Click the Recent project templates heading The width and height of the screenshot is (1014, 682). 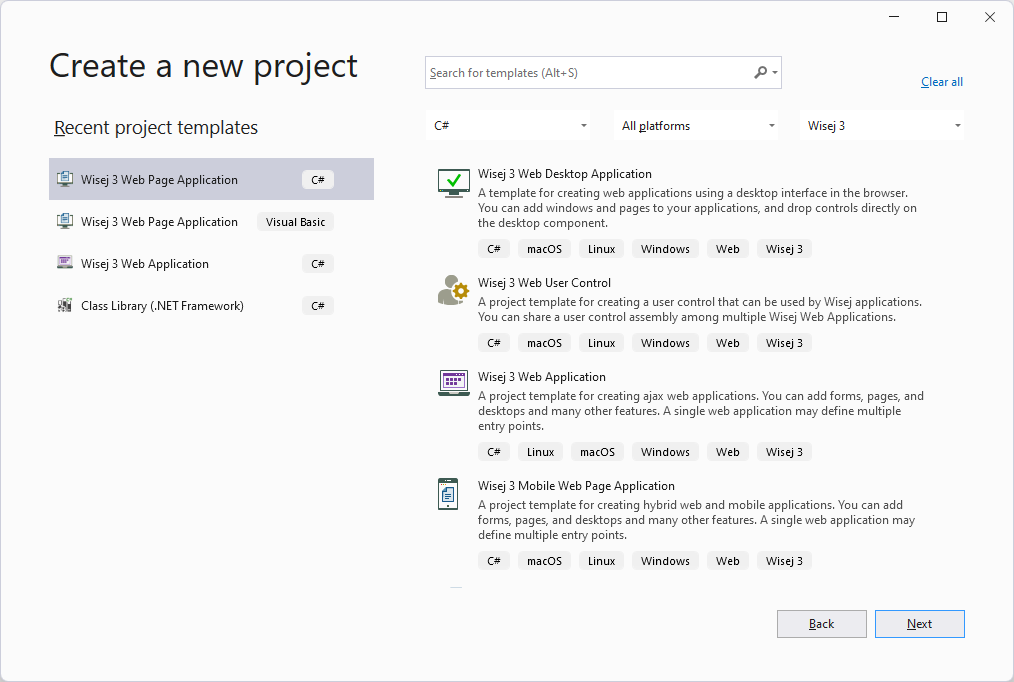[x=156, y=127]
